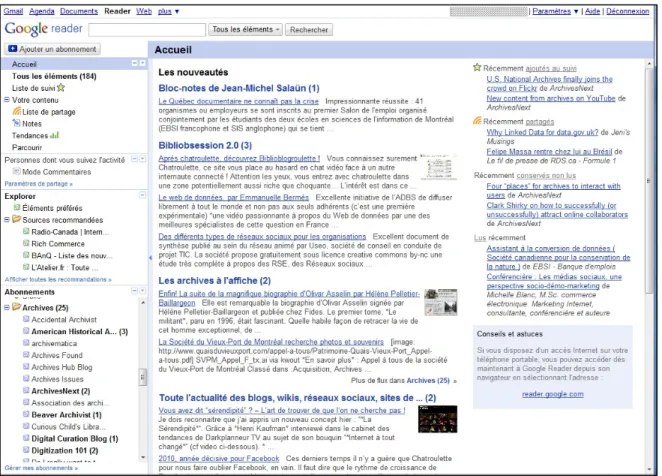Open the Paramètres dropdown arrow
Viewport: 662px width, 476px height.
(x=576, y=11)
